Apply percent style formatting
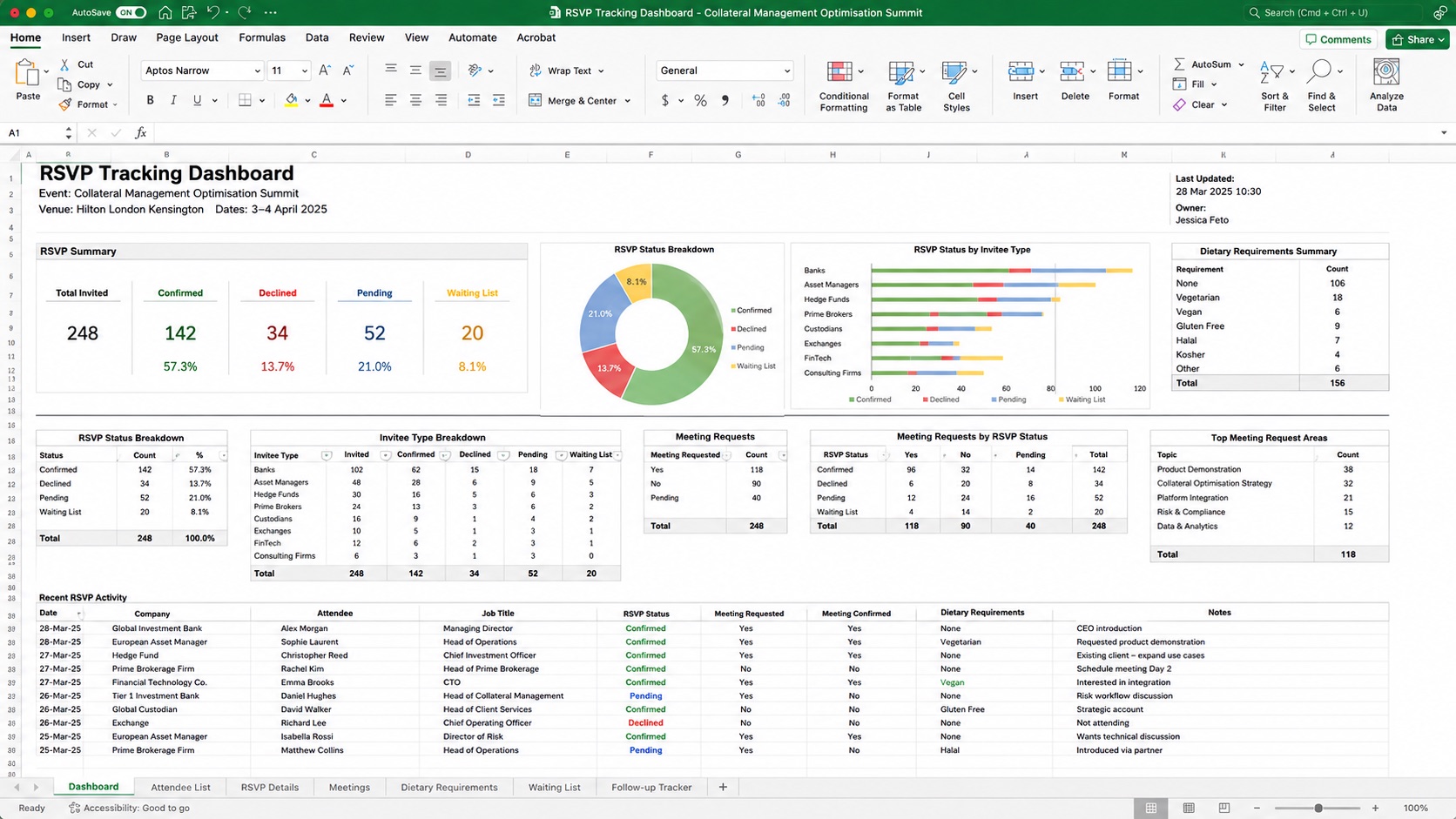This screenshot has height=819, width=1456. (700, 101)
